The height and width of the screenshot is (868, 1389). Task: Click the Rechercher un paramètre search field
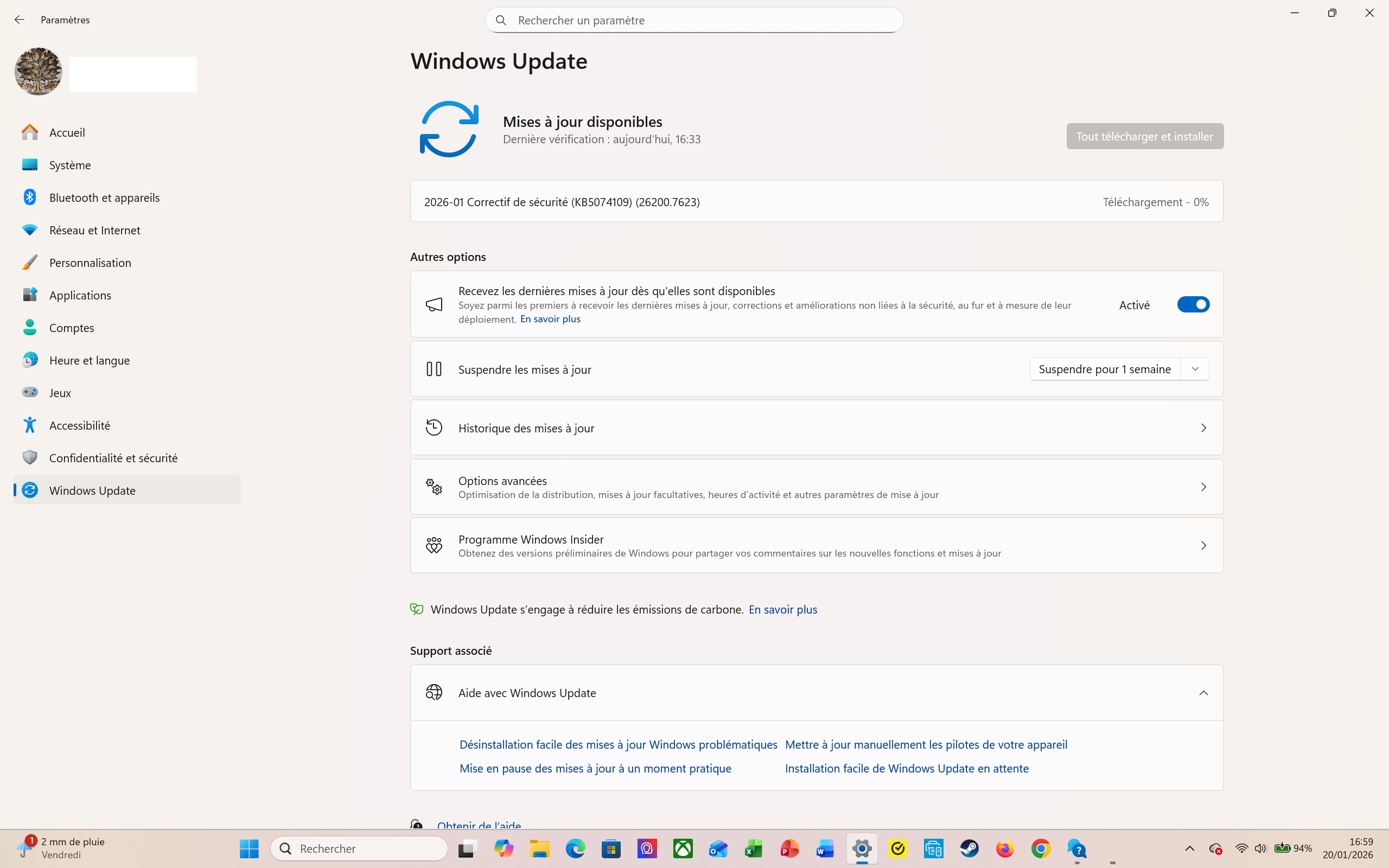(x=694, y=20)
